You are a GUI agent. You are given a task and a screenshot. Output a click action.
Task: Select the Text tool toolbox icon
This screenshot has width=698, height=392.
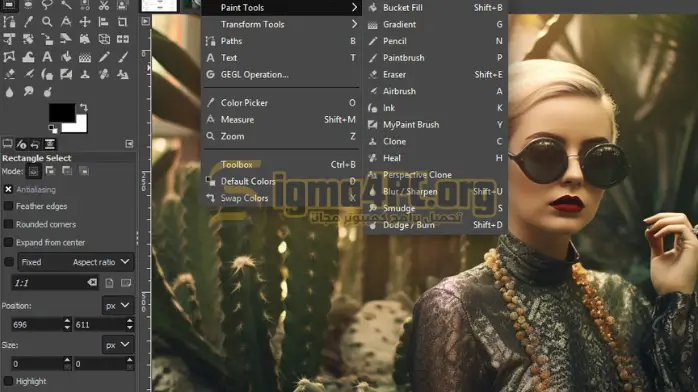pos(47,57)
